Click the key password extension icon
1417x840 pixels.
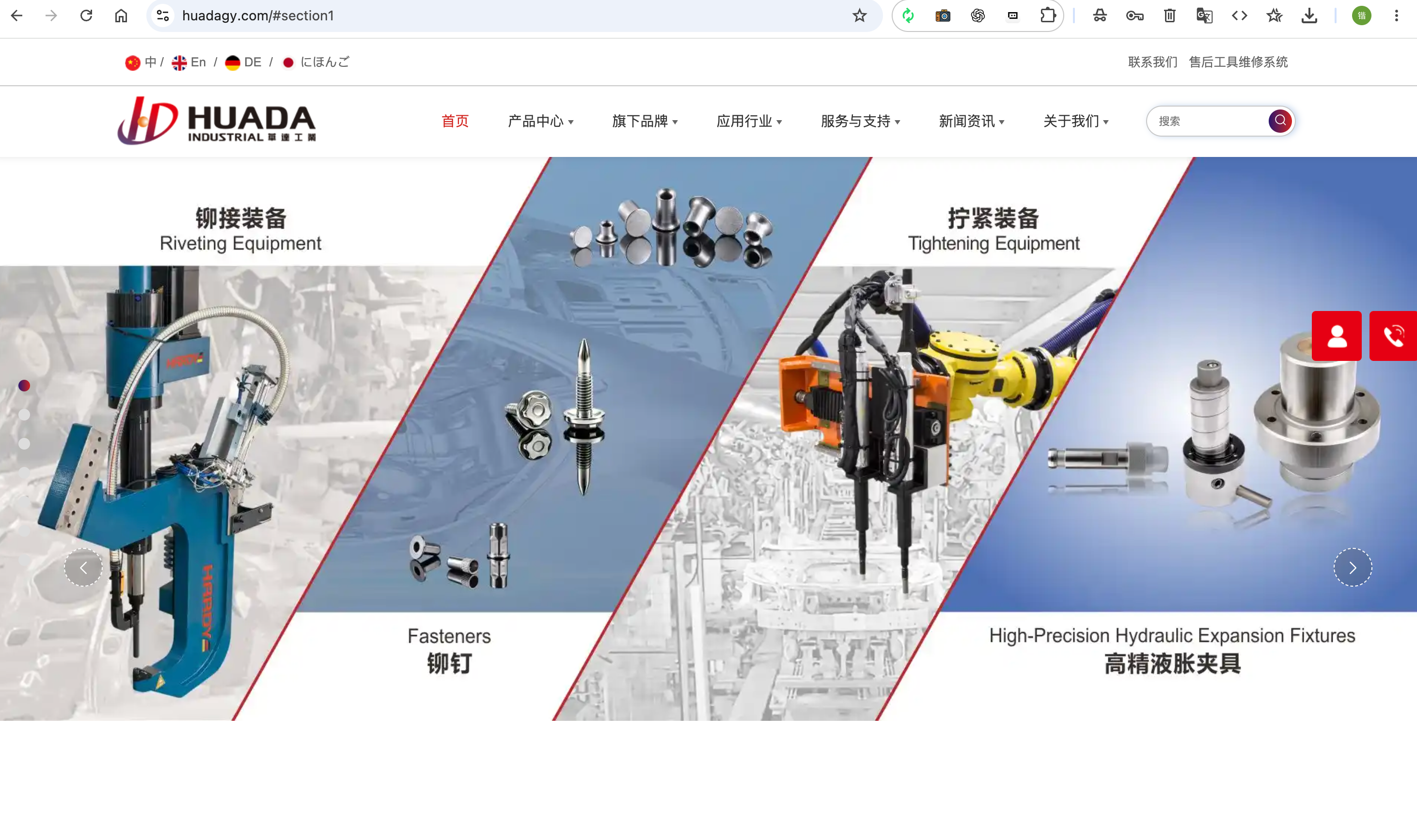point(1134,16)
